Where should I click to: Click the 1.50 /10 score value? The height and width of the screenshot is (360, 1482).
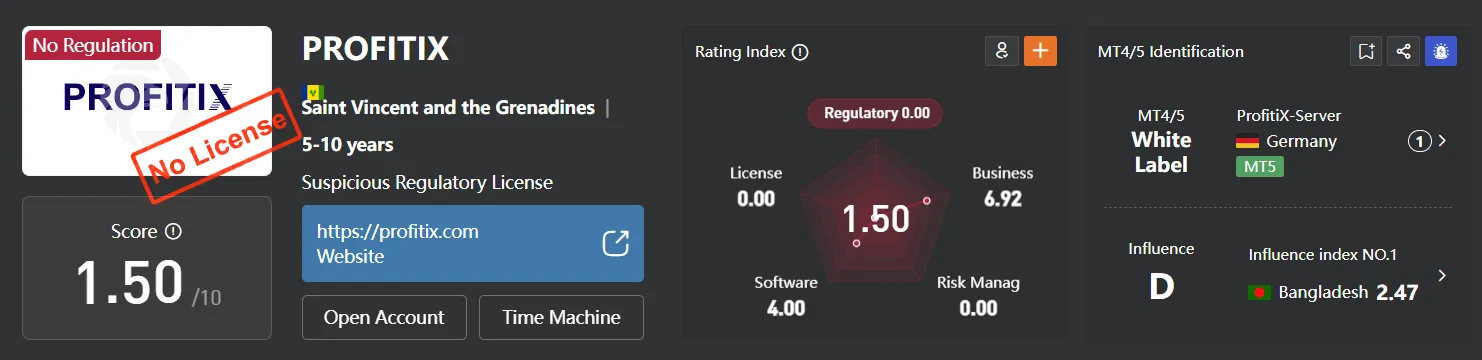[x=148, y=284]
